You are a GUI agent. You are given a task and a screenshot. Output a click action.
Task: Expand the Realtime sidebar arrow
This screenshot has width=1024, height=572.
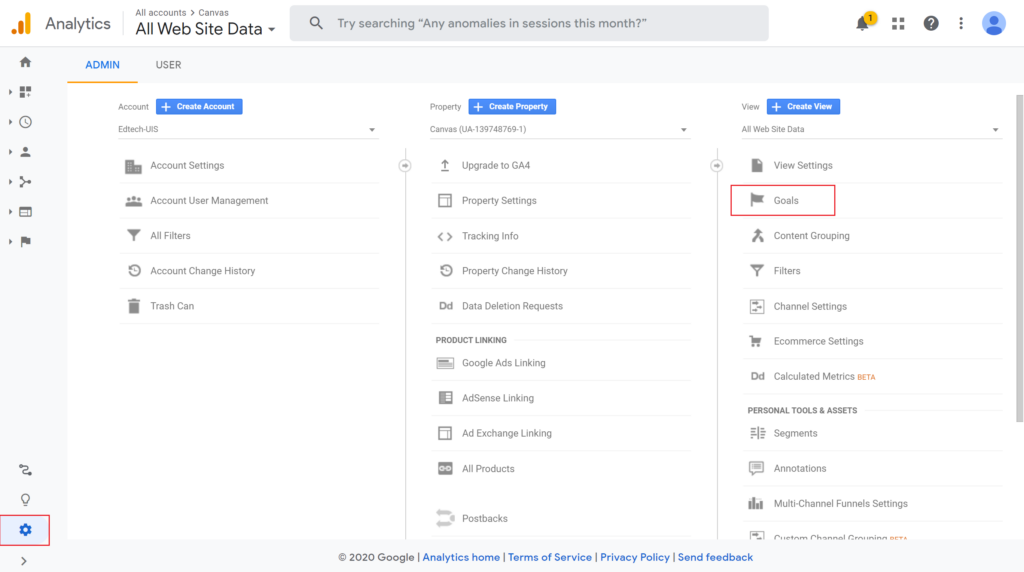point(10,122)
